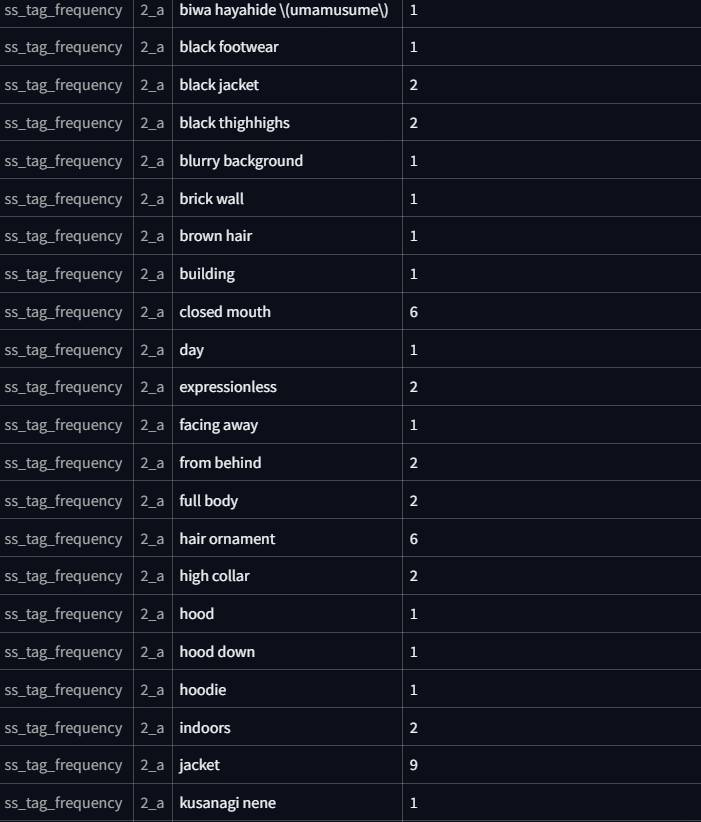The height and width of the screenshot is (822, 701).
Task: Click the 'full body' tag cell
Action: [208, 501]
